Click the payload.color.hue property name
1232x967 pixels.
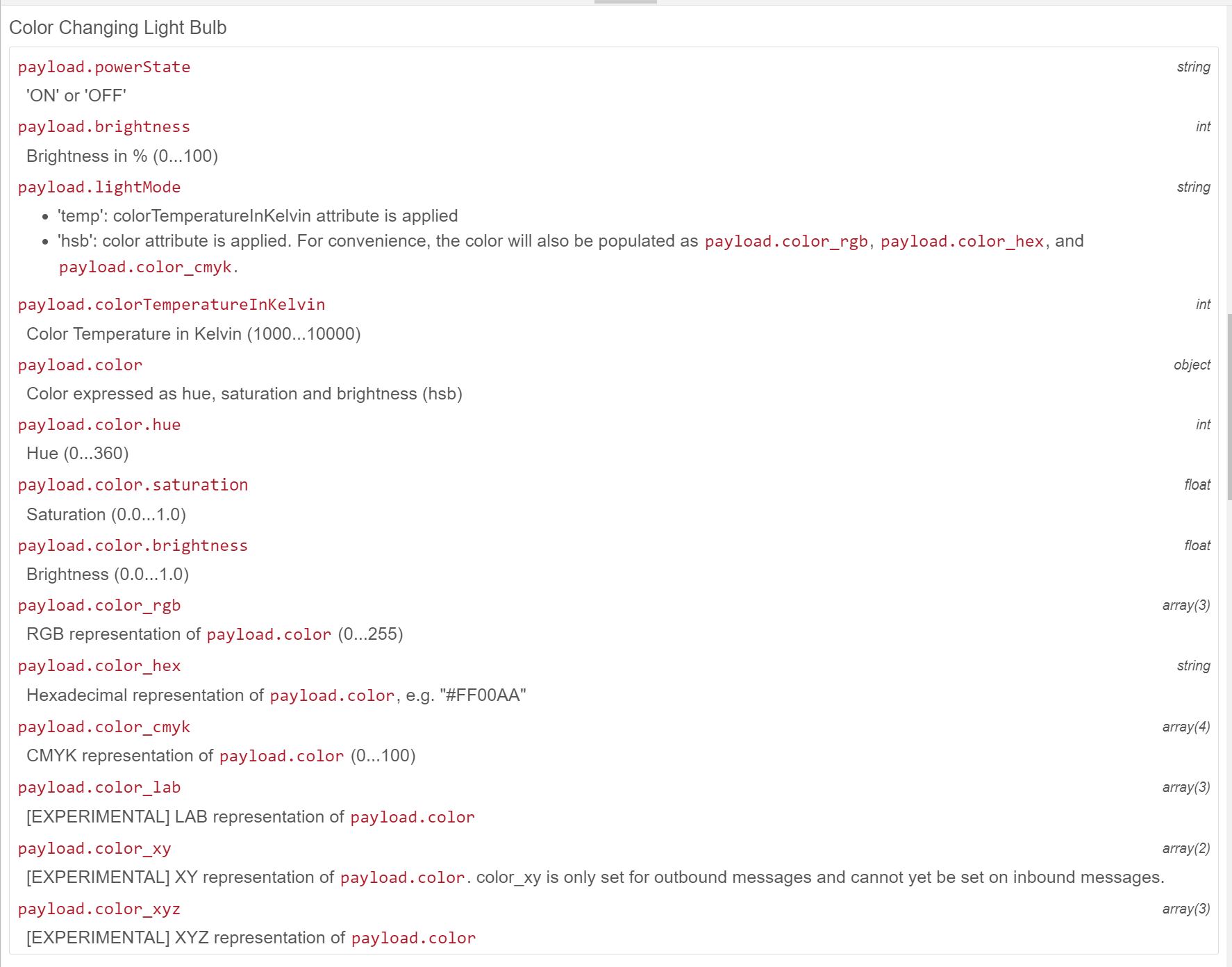pyautogui.click(x=99, y=425)
